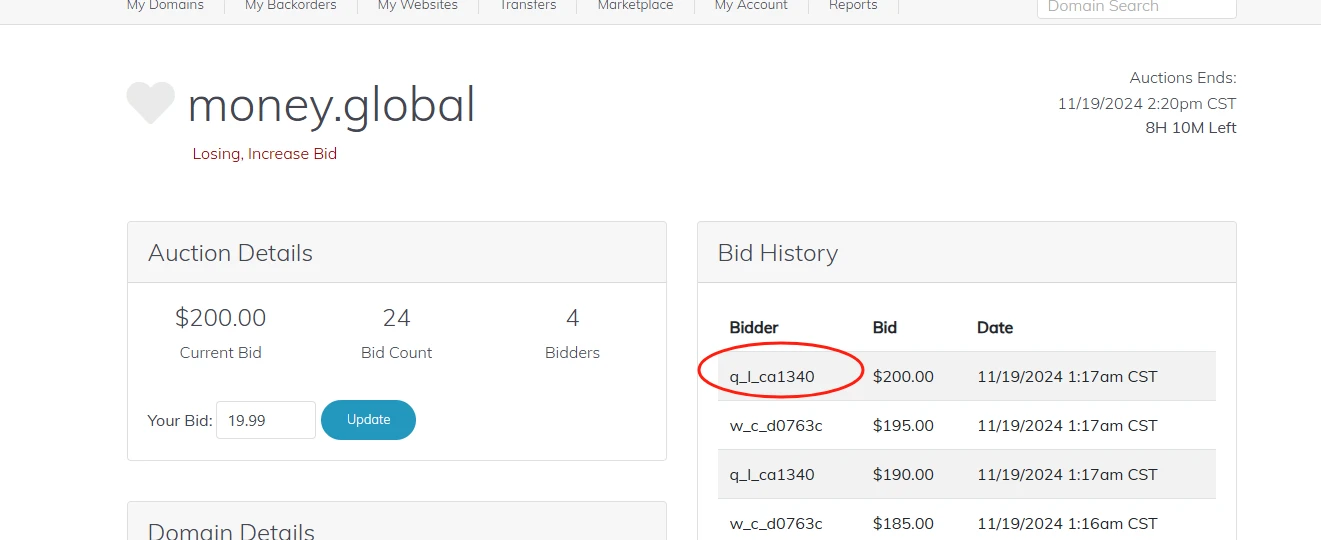This screenshot has width=1321, height=540.
Task: Click the Losing, Increase Bid link
Action: click(265, 154)
